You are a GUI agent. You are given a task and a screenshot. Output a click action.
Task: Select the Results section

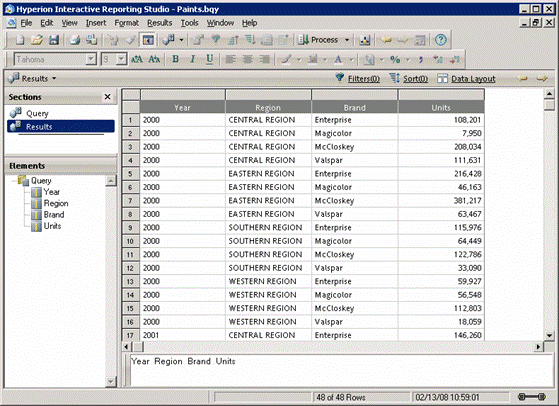click(61, 127)
